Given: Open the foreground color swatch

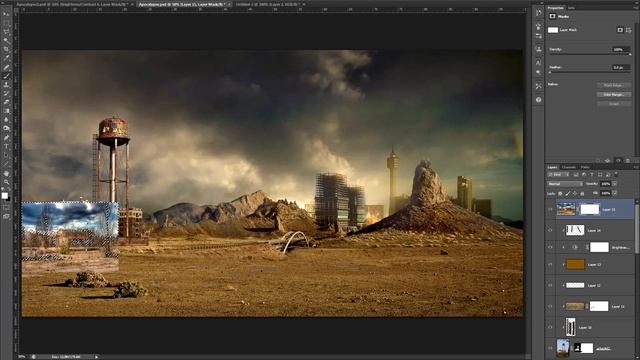Looking at the screenshot, I should pos(4,196).
